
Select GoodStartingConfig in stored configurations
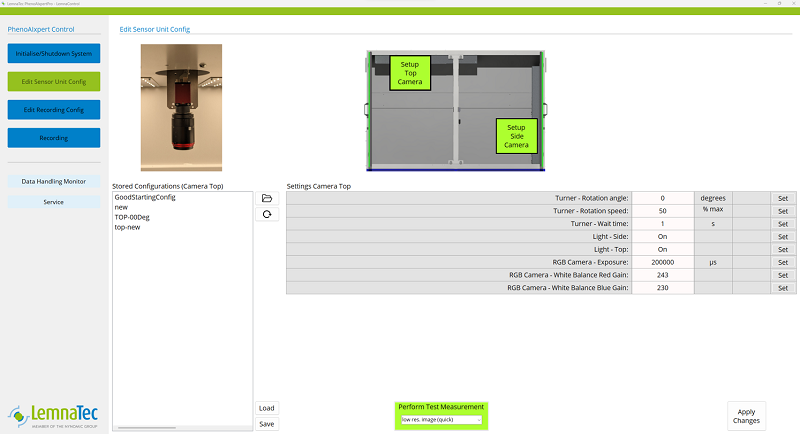(x=145, y=197)
